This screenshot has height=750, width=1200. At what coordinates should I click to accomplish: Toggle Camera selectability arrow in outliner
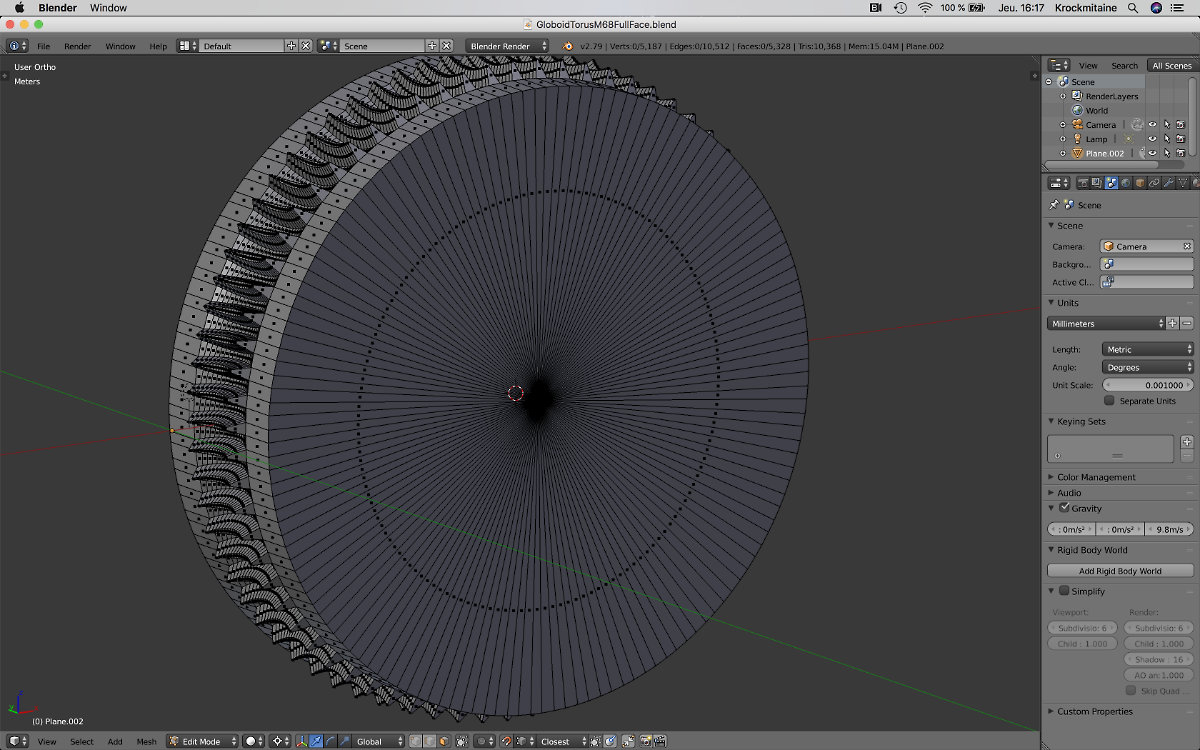(x=1166, y=125)
